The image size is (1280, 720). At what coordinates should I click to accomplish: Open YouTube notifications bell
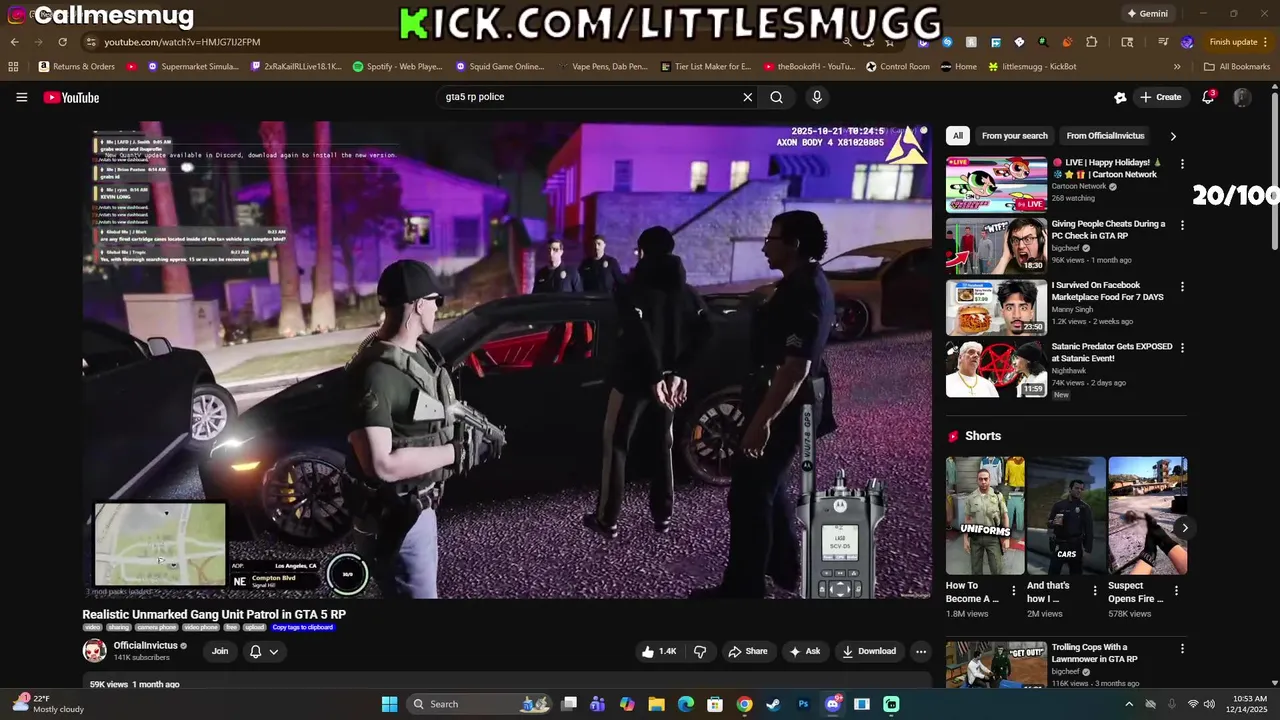[1208, 97]
